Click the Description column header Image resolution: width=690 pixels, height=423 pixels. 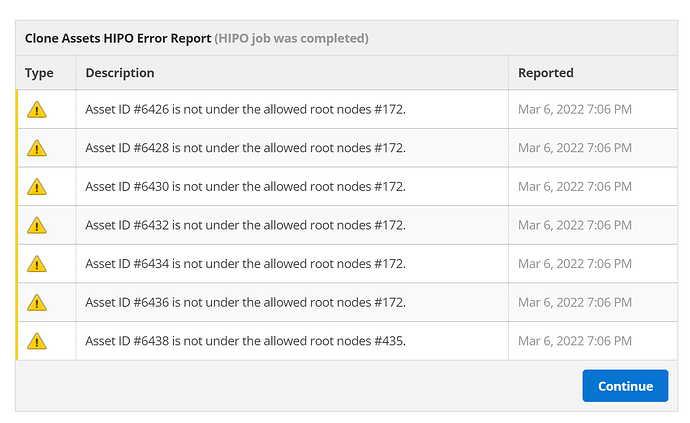(120, 73)
